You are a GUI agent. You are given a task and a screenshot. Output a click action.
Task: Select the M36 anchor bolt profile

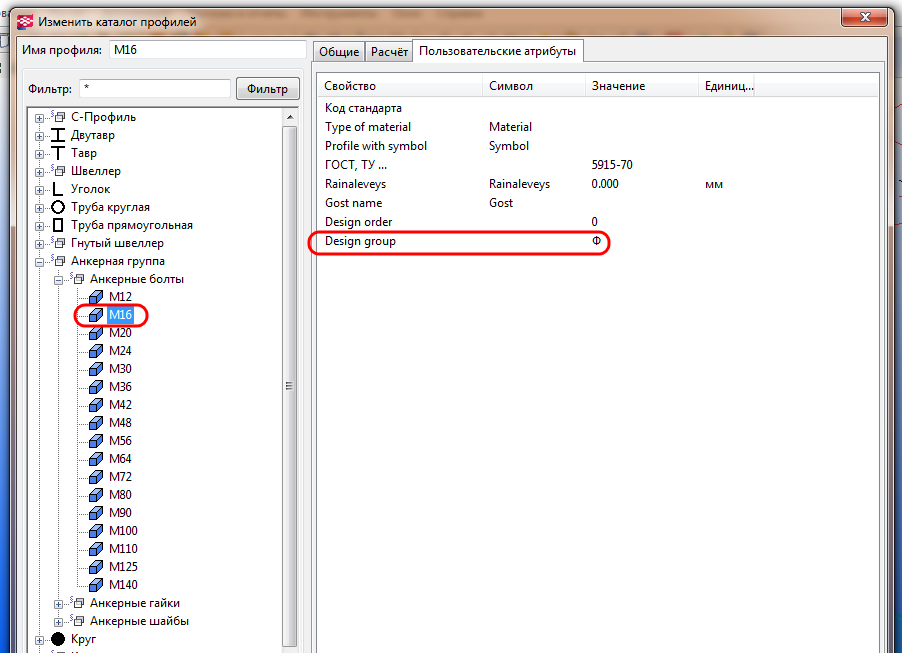(120, 387)
